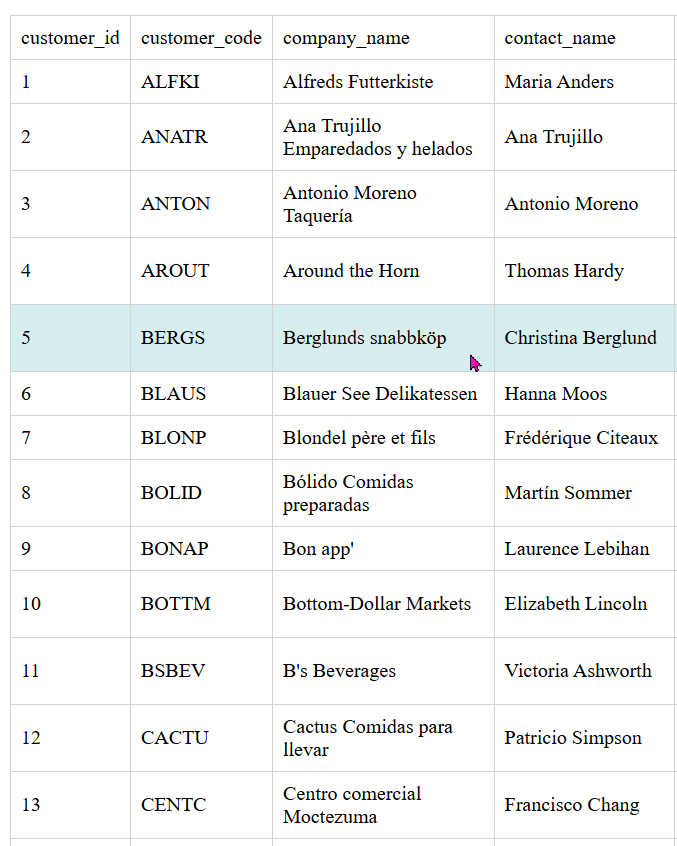677x846 pixels.
Task: Select the highlighted Berglunds snabbköp cell
Action: tap(364, 338)
